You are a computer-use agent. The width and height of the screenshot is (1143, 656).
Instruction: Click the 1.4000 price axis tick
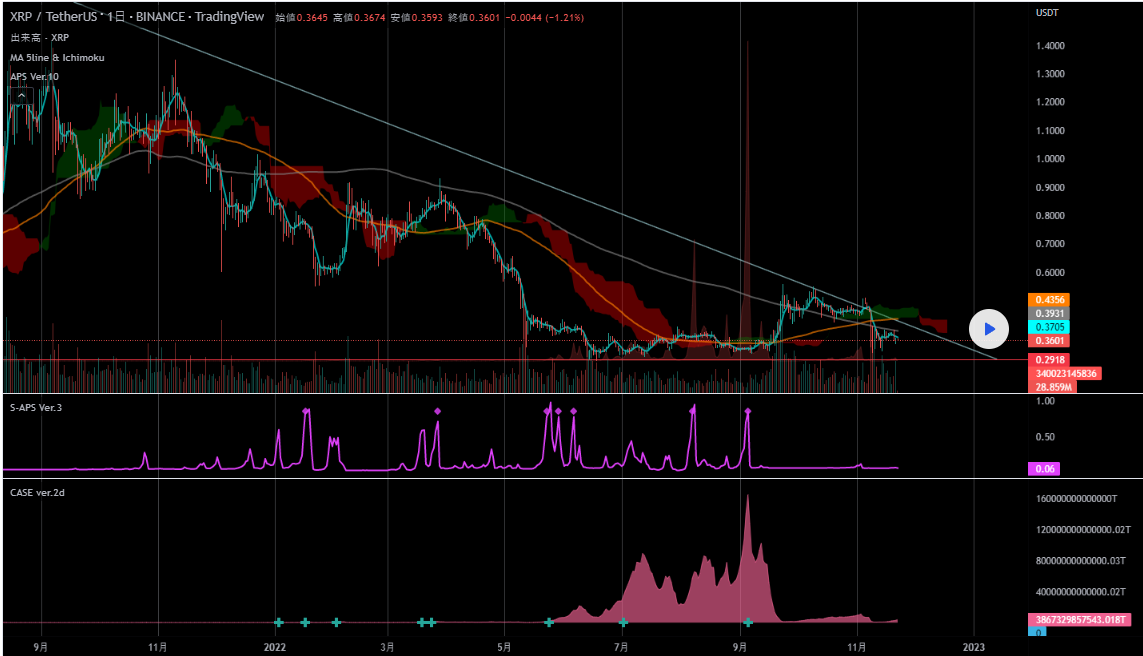click(x=1050, y=46)
